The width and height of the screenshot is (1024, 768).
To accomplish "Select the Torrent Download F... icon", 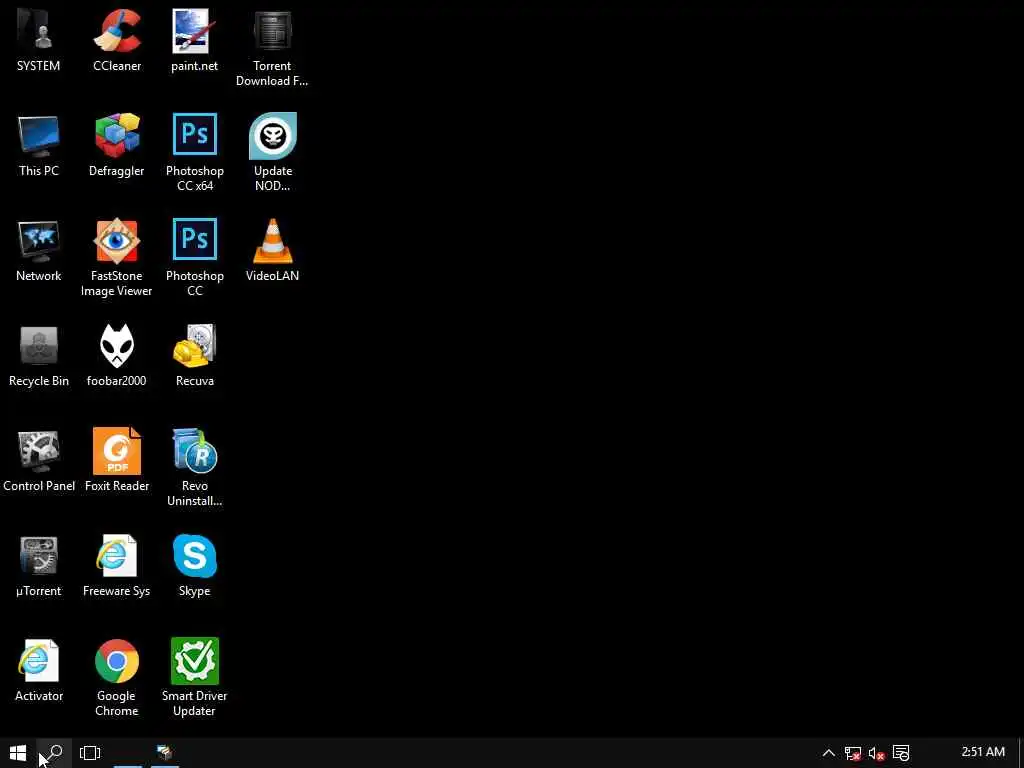I will click(272, 47).
